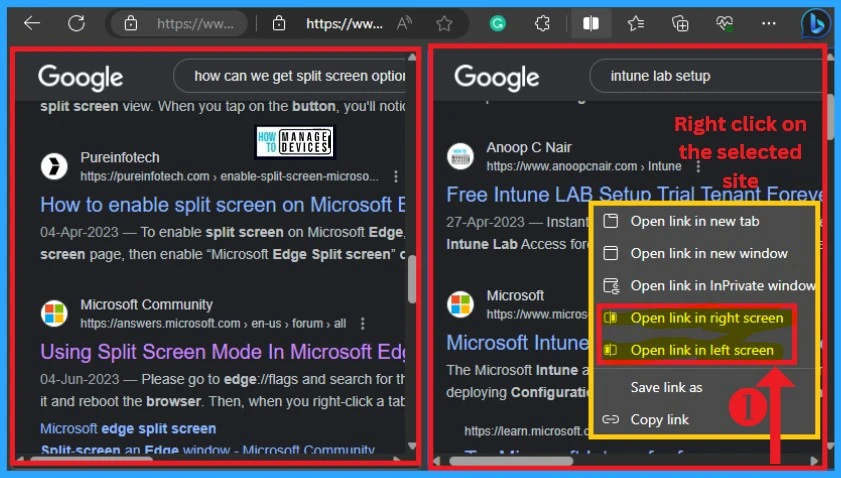
Task: Open Settings and more ellipsis menu
Action: click(x=769, y=23)
